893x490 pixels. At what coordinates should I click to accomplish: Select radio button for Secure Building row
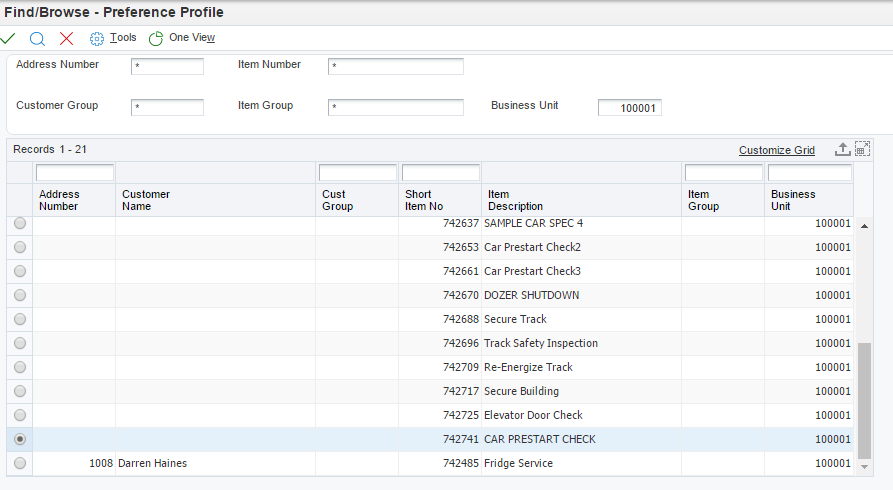coord(20,391)
